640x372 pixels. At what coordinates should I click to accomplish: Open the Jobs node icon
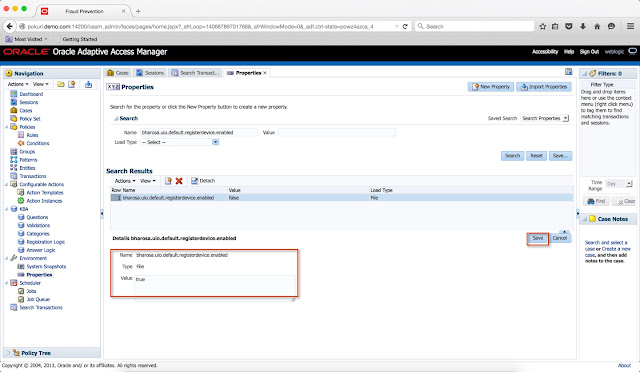coord(21,291)
